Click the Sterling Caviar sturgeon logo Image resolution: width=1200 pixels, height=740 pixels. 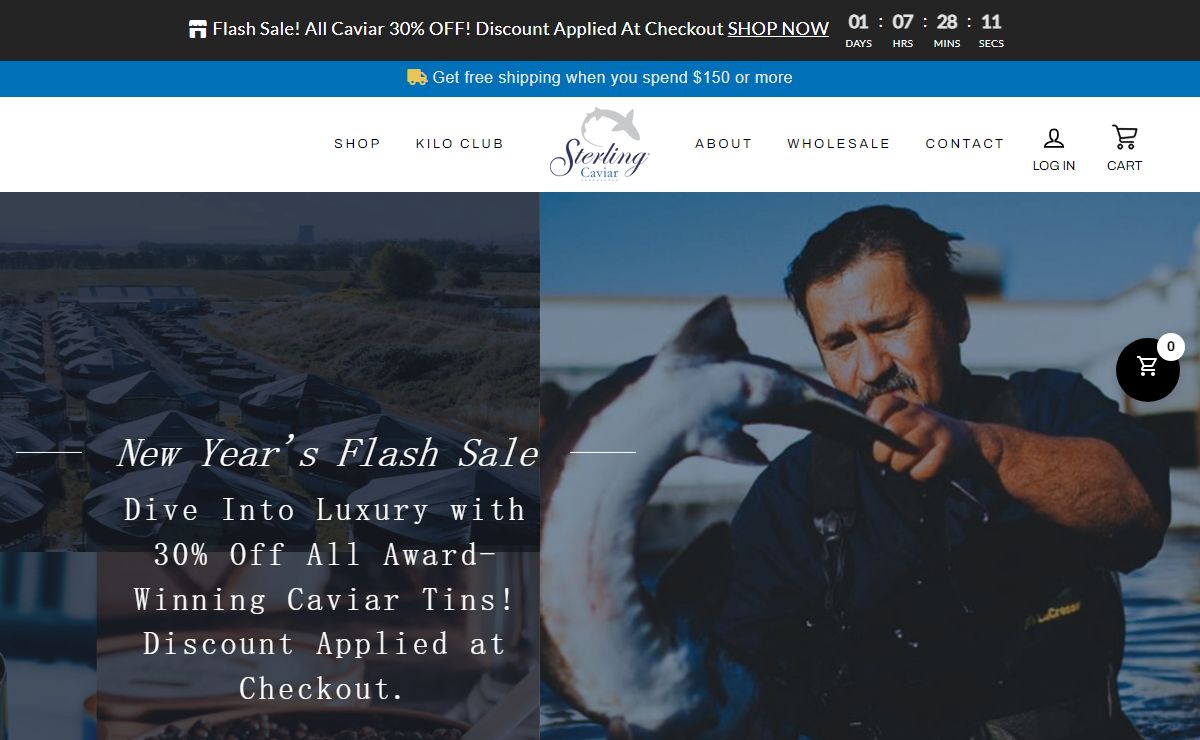[x=600, y=144]
